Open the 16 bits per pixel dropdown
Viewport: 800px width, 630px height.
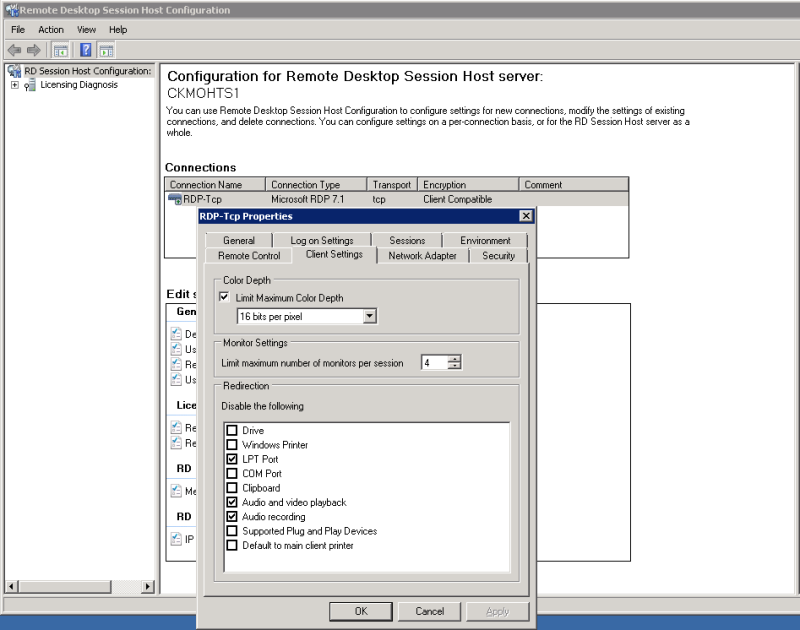369,317
